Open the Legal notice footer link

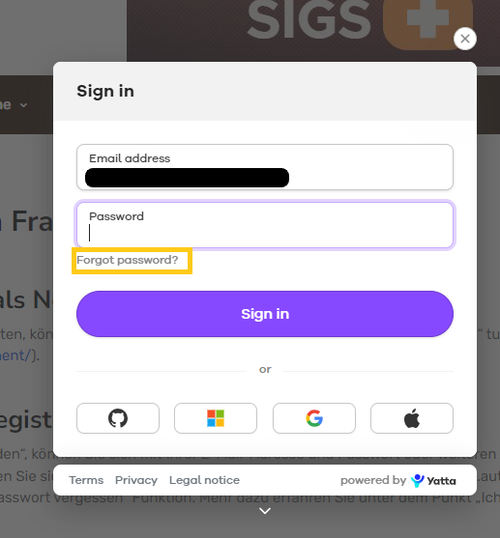click(x=205, y=480)
